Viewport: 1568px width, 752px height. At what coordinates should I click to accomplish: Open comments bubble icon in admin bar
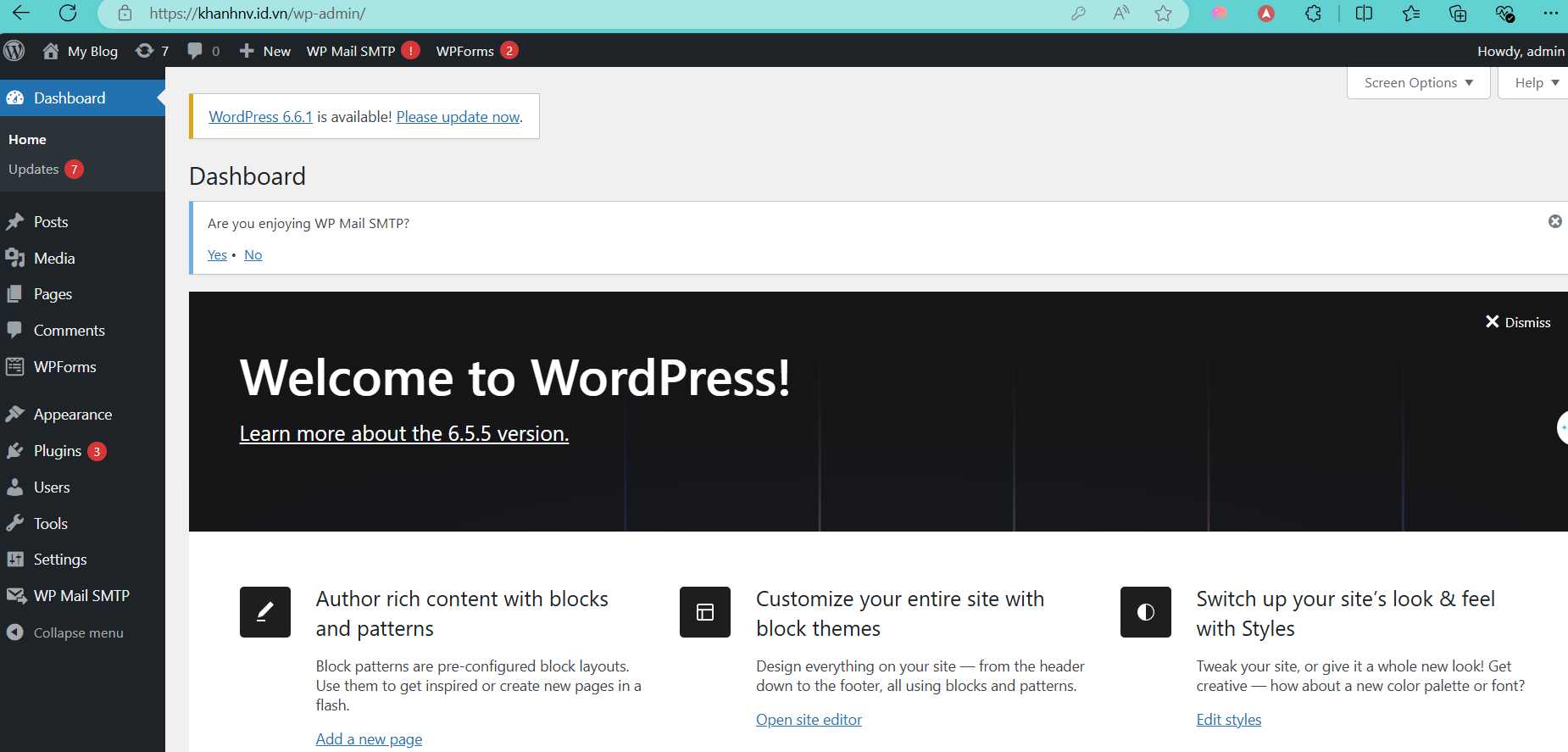(195, 51)
